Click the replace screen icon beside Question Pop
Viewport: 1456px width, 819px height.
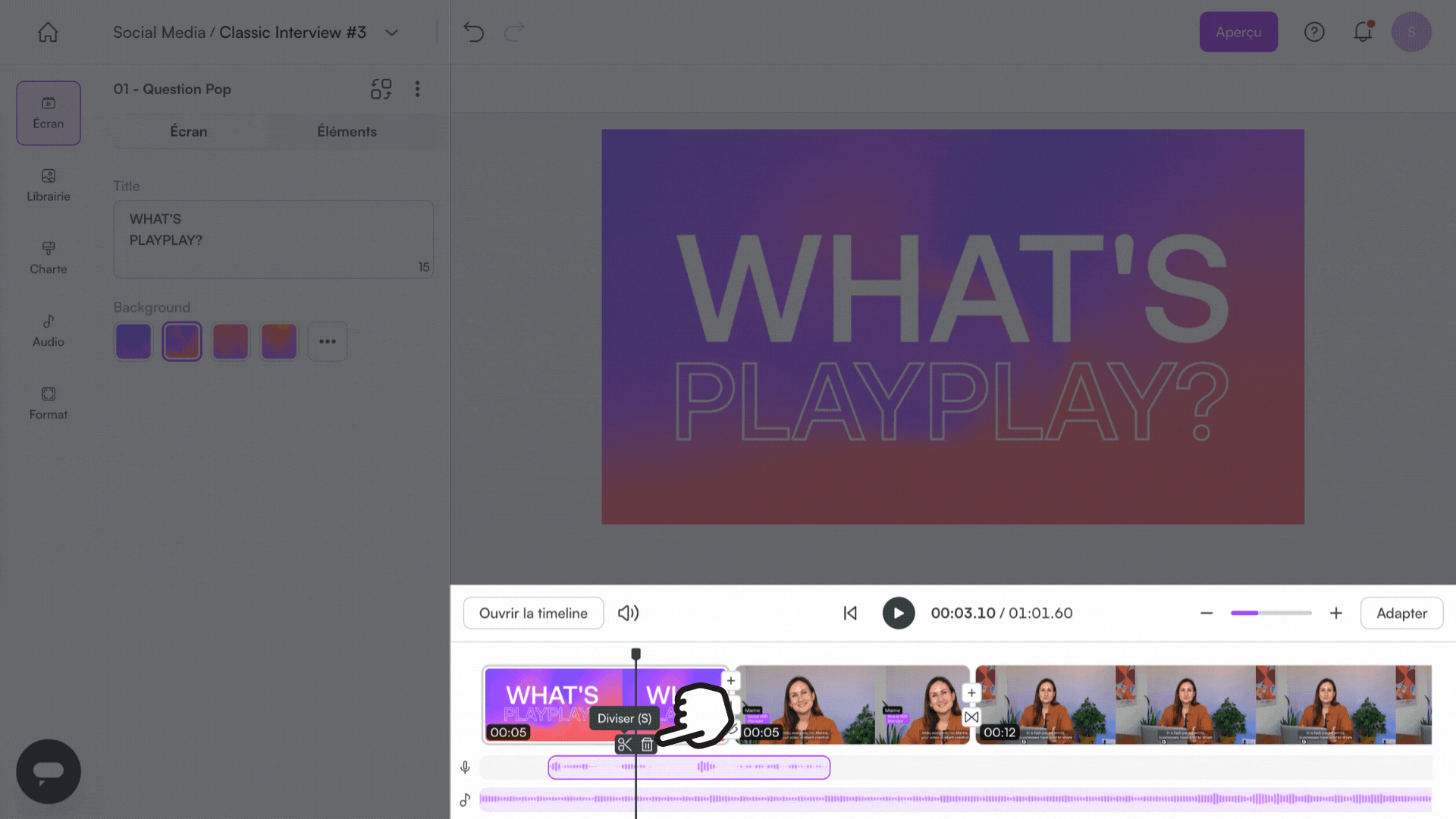pos(381,89)
